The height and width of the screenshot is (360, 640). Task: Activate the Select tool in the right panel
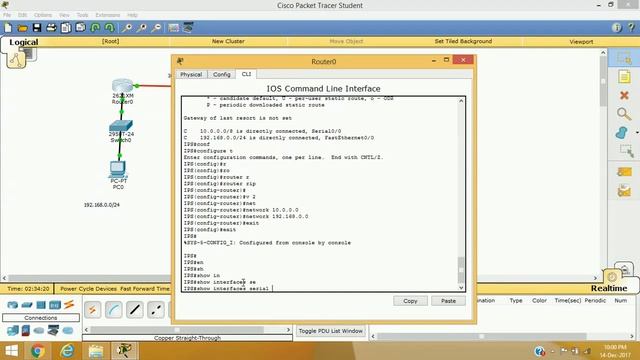624,58
